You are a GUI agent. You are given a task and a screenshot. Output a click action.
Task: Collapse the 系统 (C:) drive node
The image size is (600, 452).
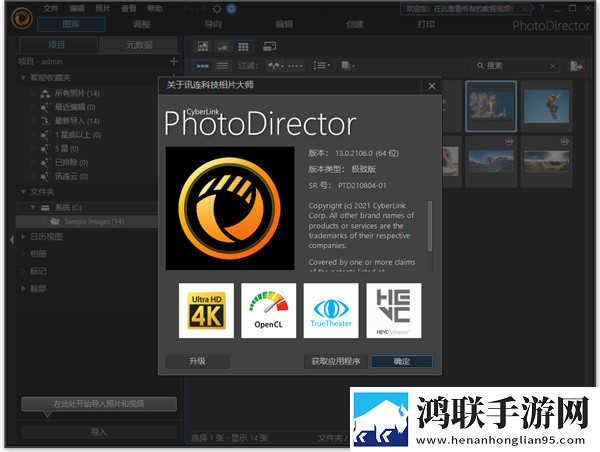33,207
